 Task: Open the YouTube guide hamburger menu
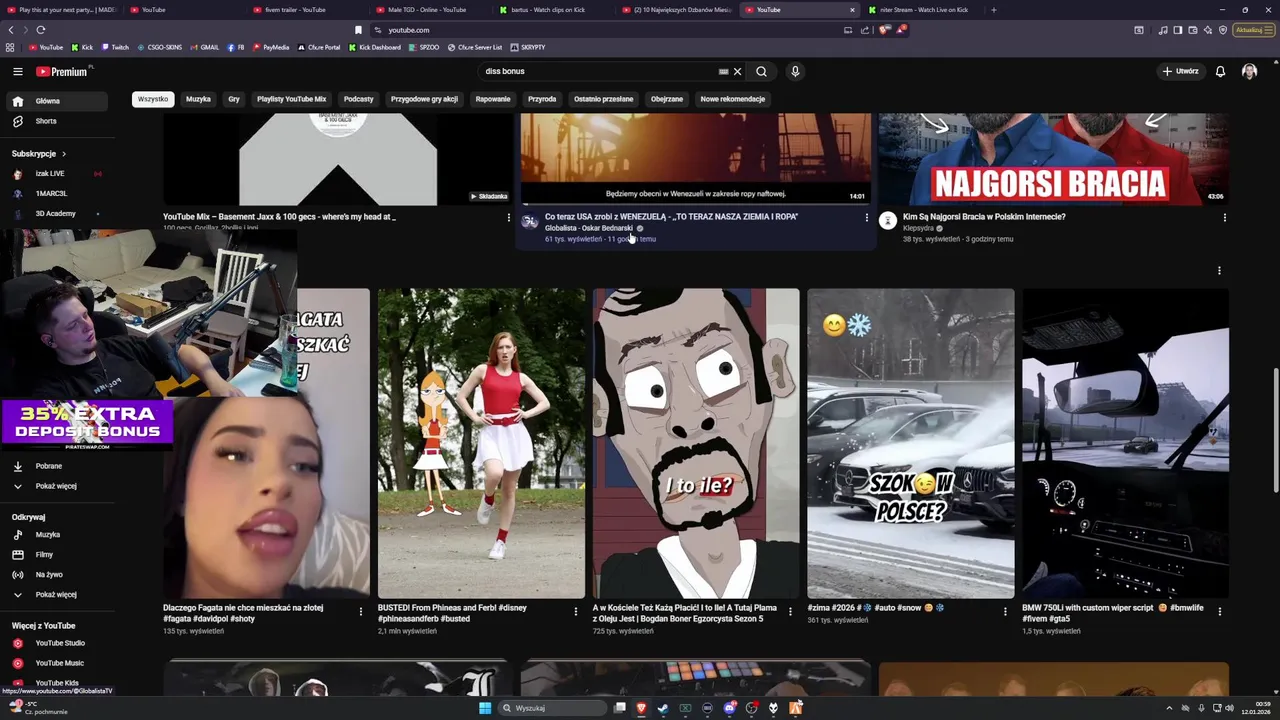tap(17, 71)
